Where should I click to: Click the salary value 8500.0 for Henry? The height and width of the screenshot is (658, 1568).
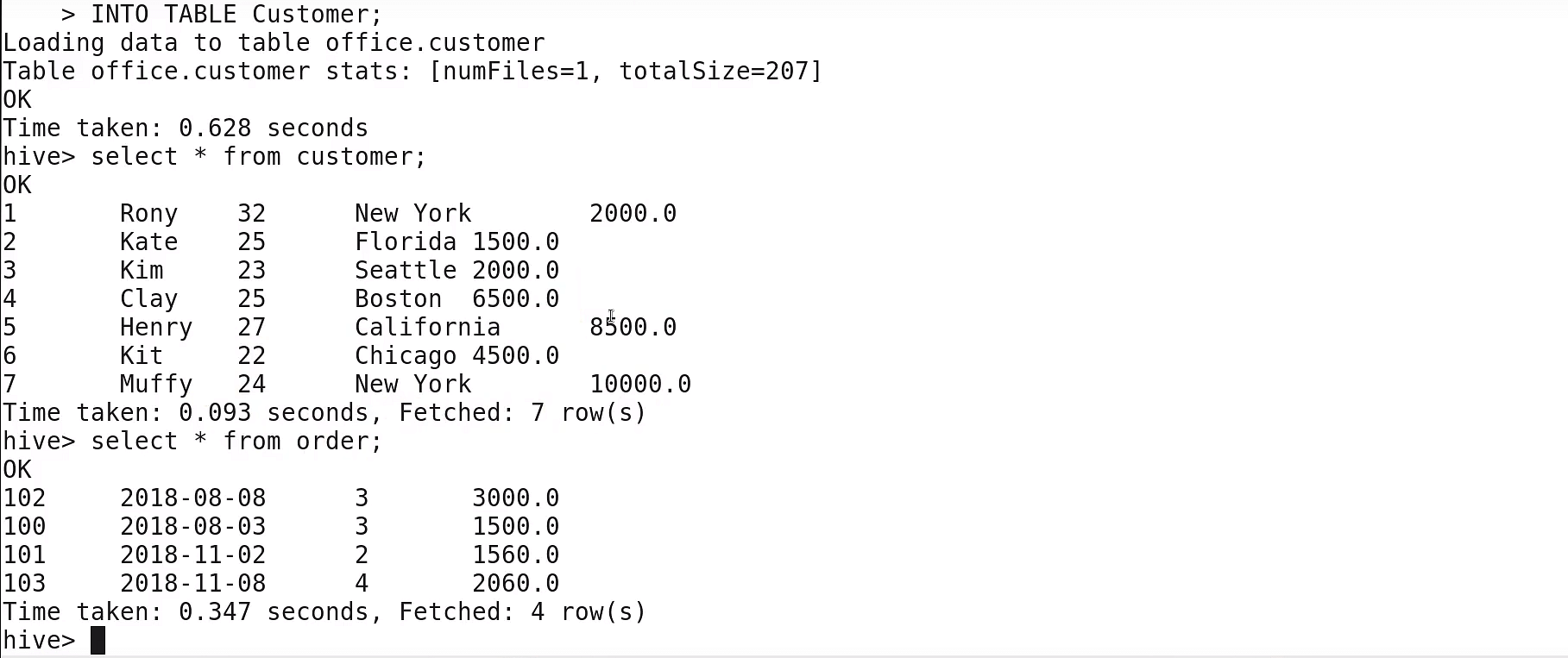coord(633,328)
